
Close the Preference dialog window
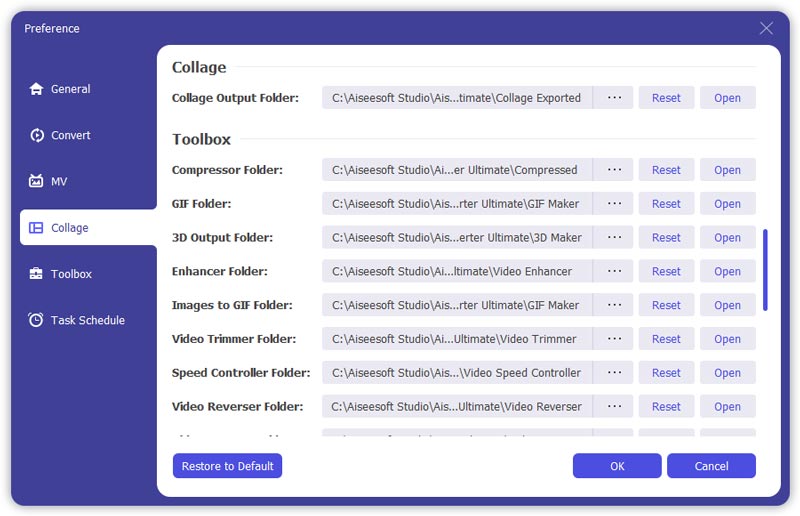pos(766,28)
